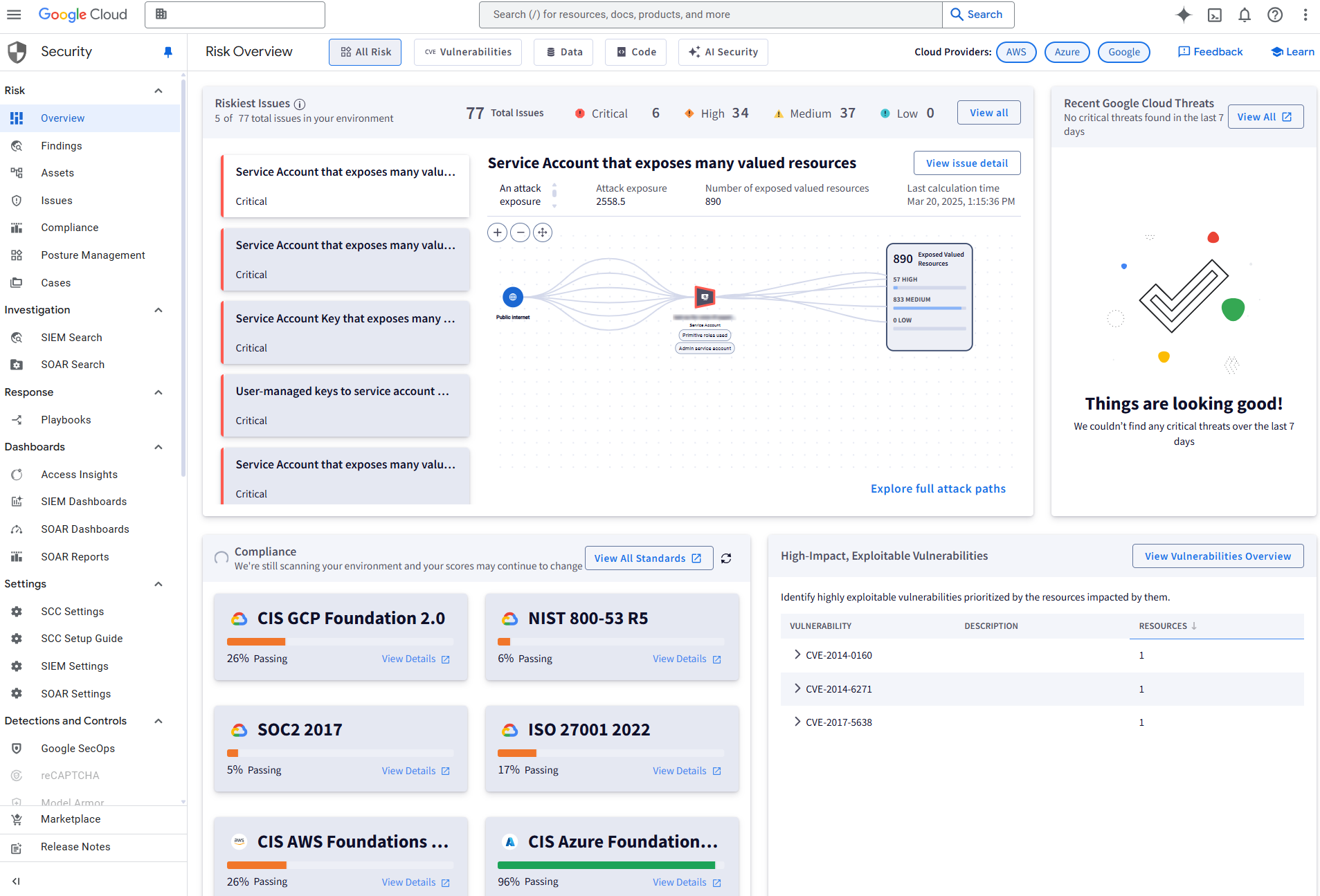This screenshot has height=896, width=1320.
Task: Pin the Security navigation panel
Action: point(168,51)
